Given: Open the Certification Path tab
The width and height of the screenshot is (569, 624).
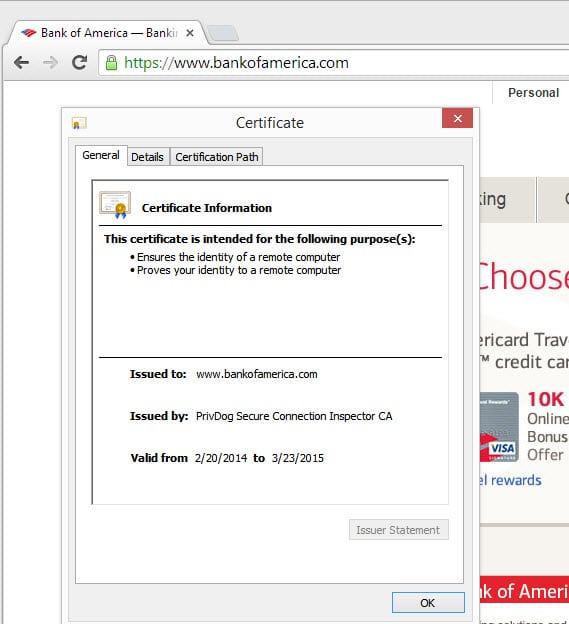Looking at the screenshot, I should tap(217, 157).
